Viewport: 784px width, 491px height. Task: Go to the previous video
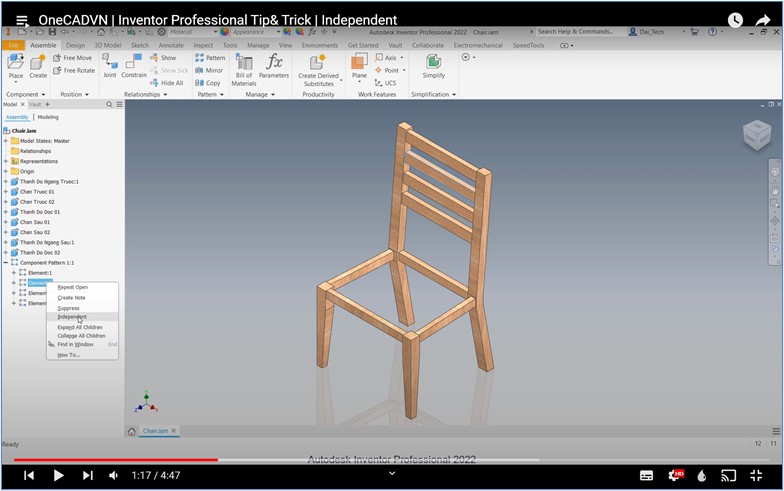(29, 476)
